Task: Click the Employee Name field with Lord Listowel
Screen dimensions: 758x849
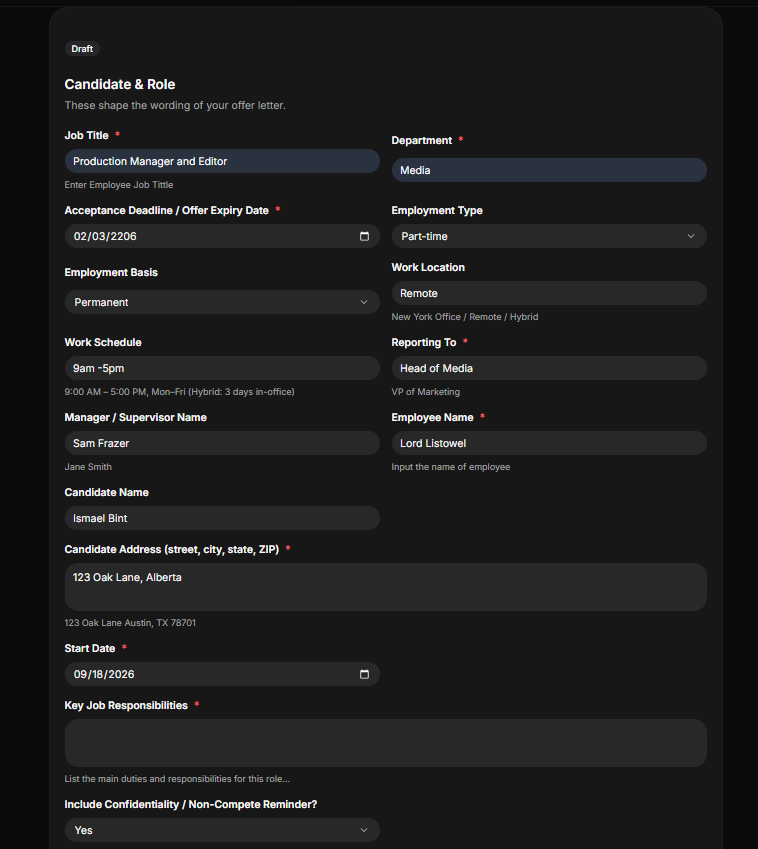Action: [x=549, y=443]
